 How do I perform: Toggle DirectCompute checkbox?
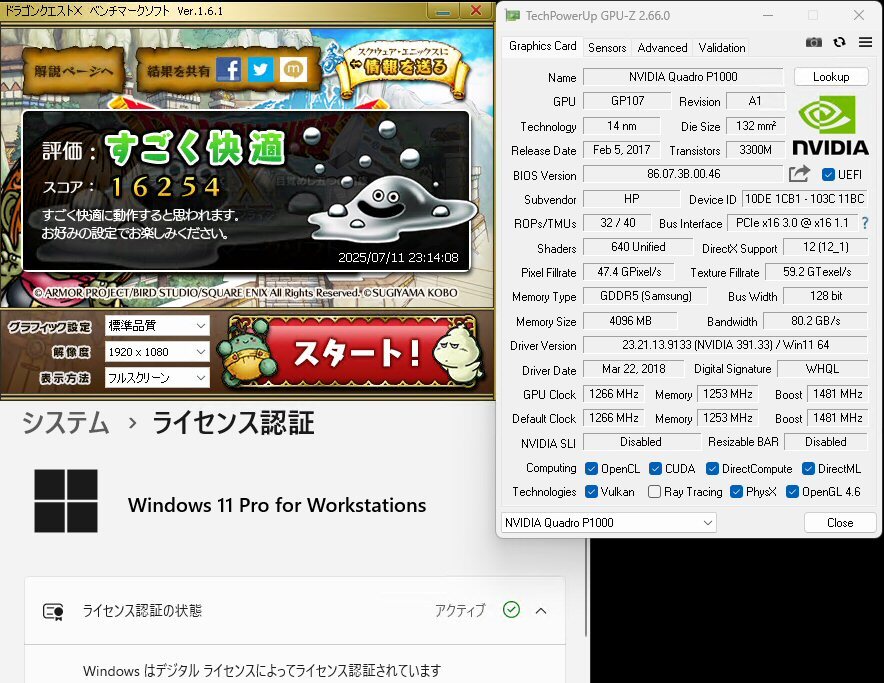713,469
